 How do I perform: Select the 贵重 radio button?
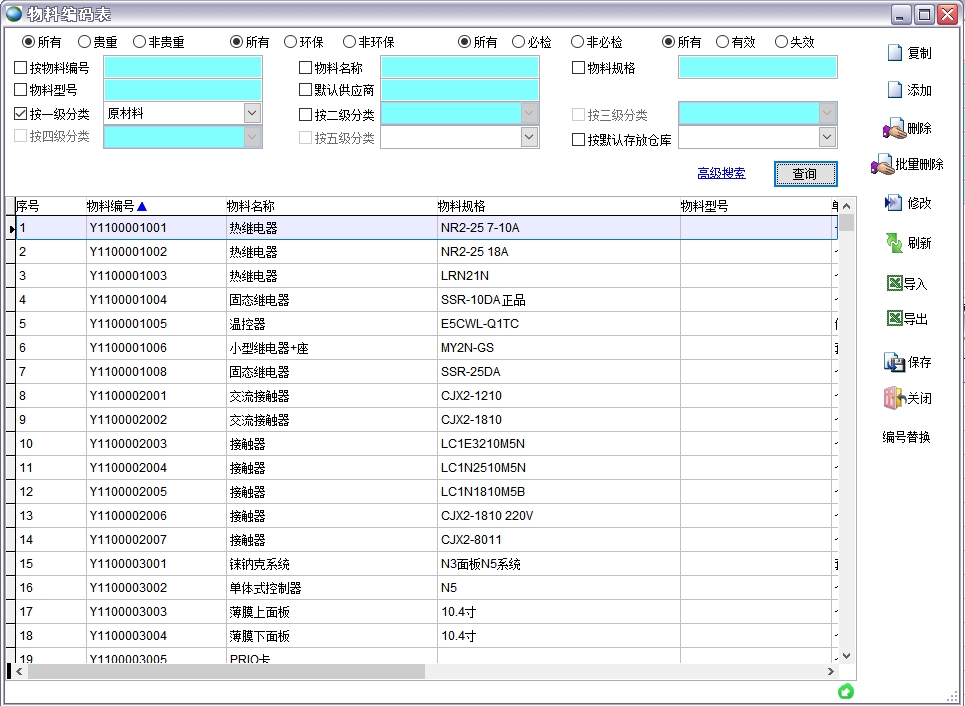tap(84, 42)
